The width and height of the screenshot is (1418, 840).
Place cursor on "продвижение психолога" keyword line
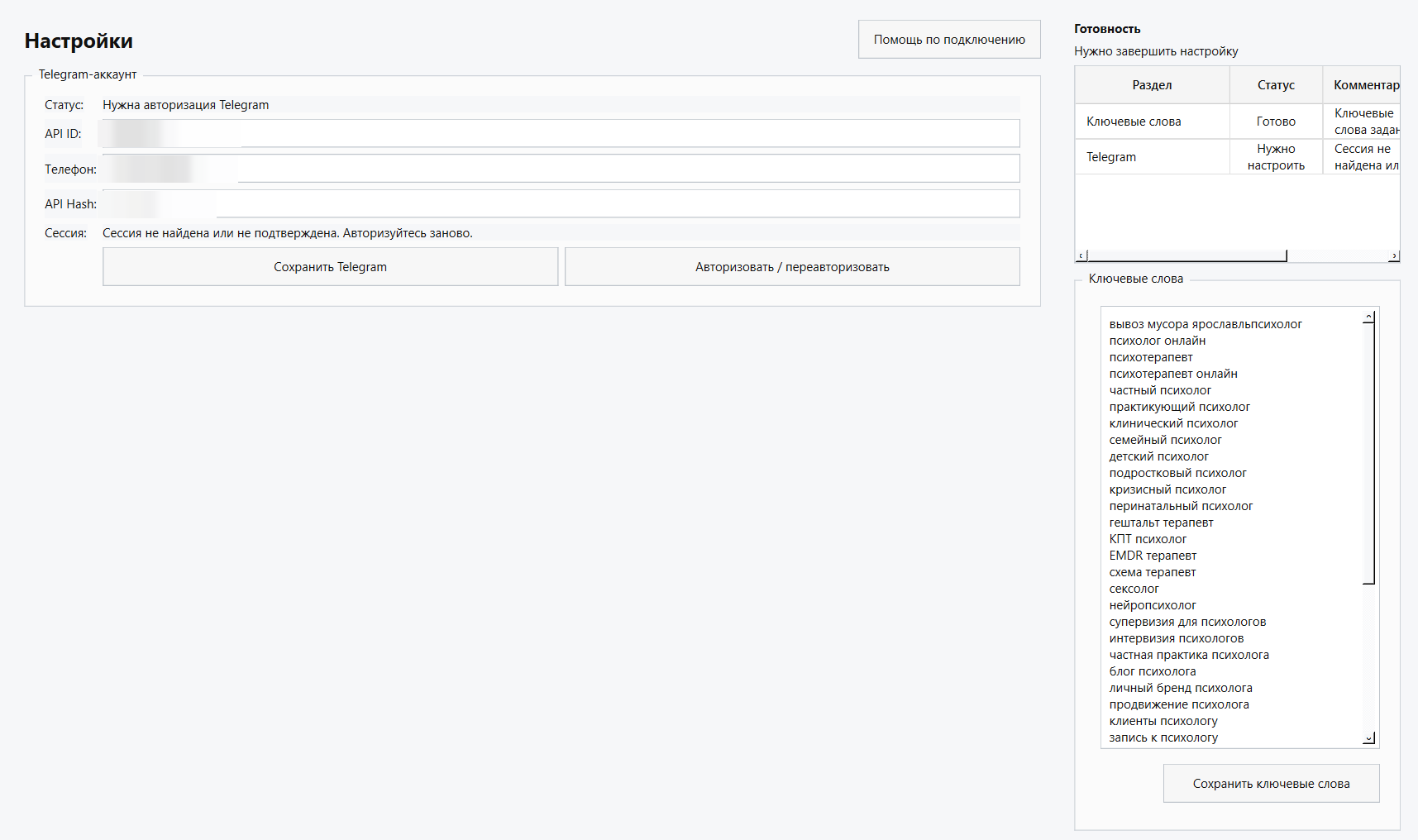click(1179, 704)
